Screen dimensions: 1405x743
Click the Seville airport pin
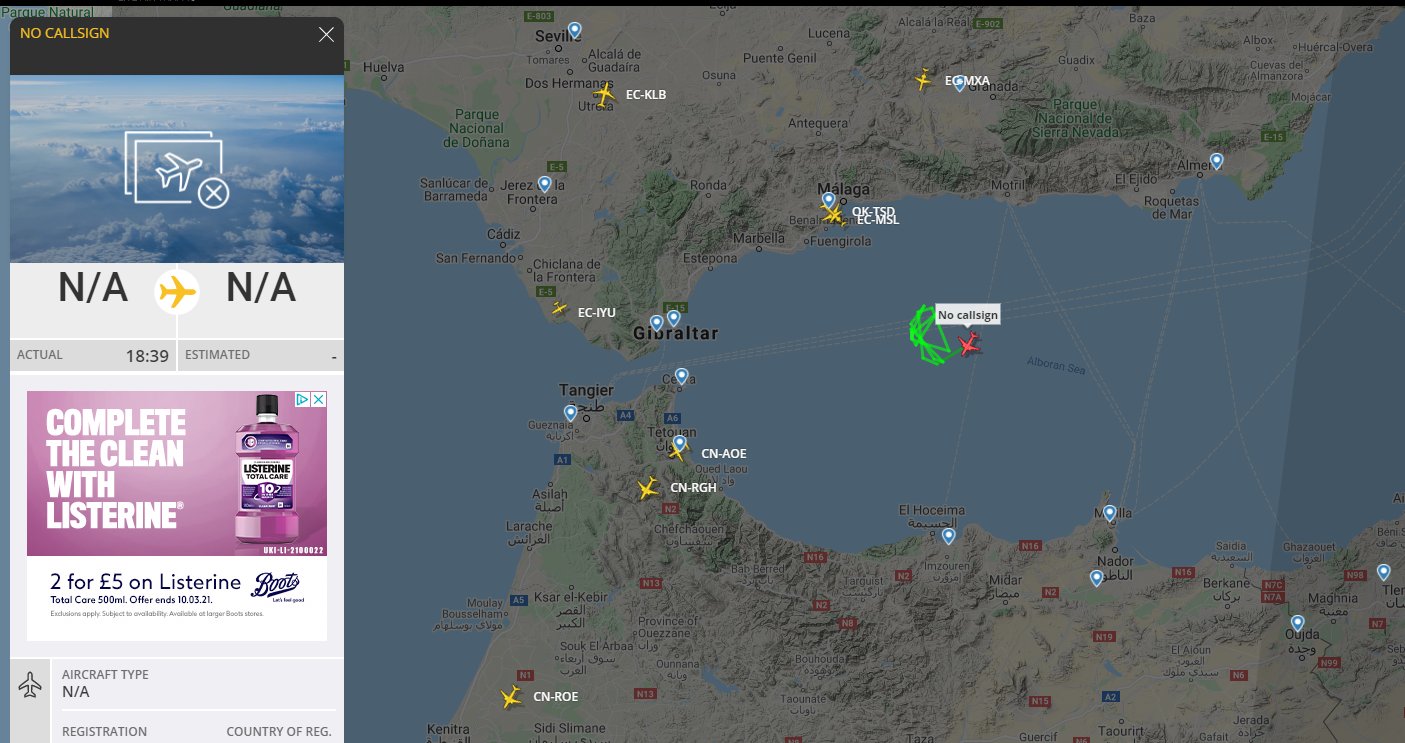574,31
